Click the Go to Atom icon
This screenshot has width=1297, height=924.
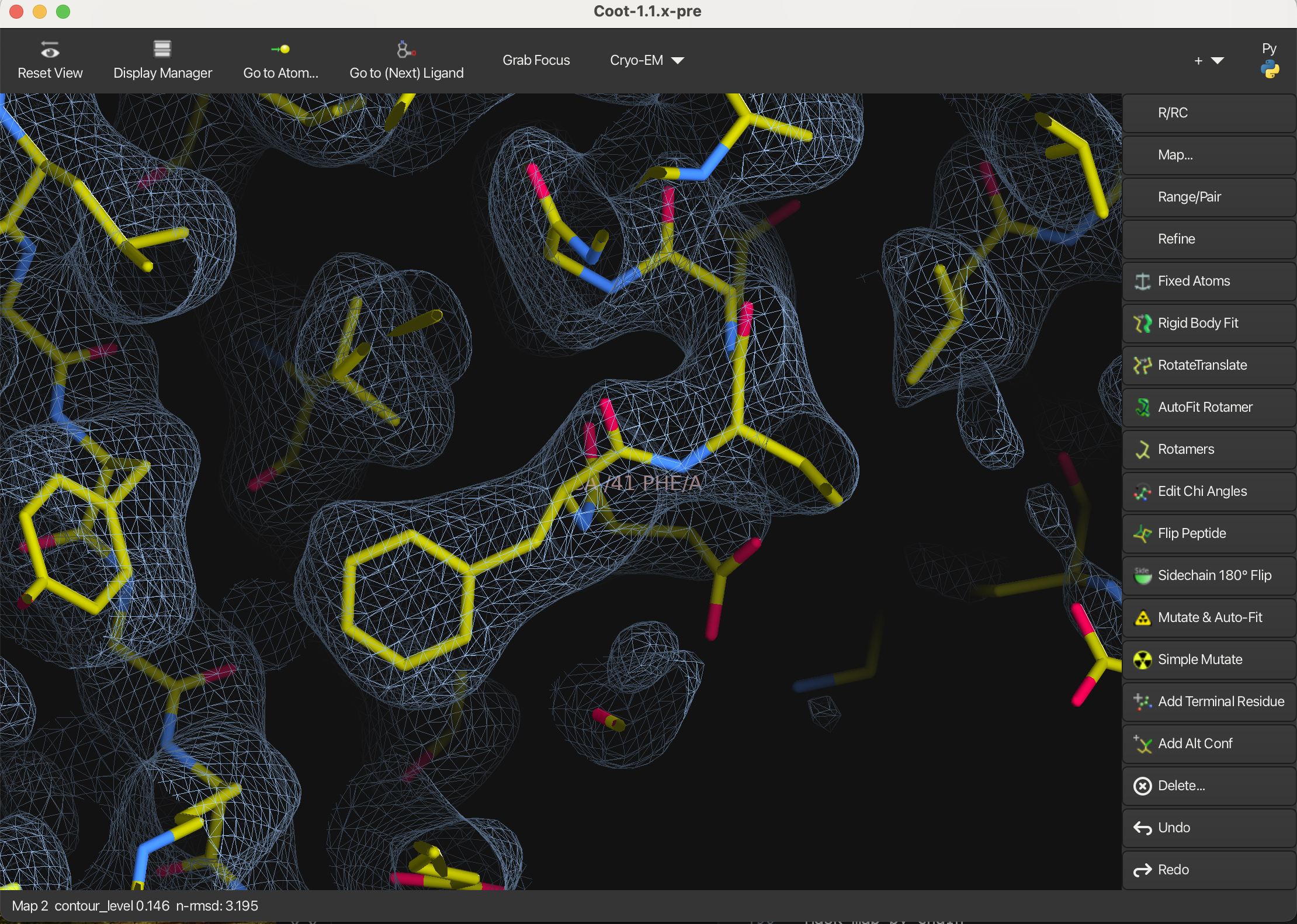point(280,50)
